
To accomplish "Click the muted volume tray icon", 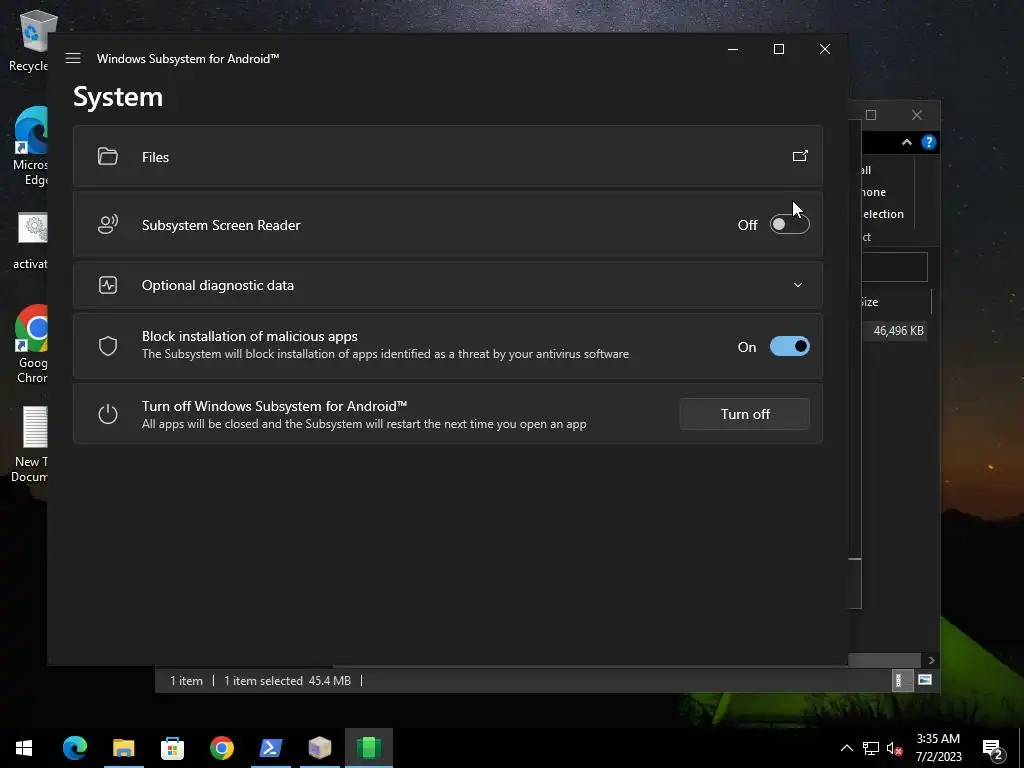I will (x=895, y=748).
